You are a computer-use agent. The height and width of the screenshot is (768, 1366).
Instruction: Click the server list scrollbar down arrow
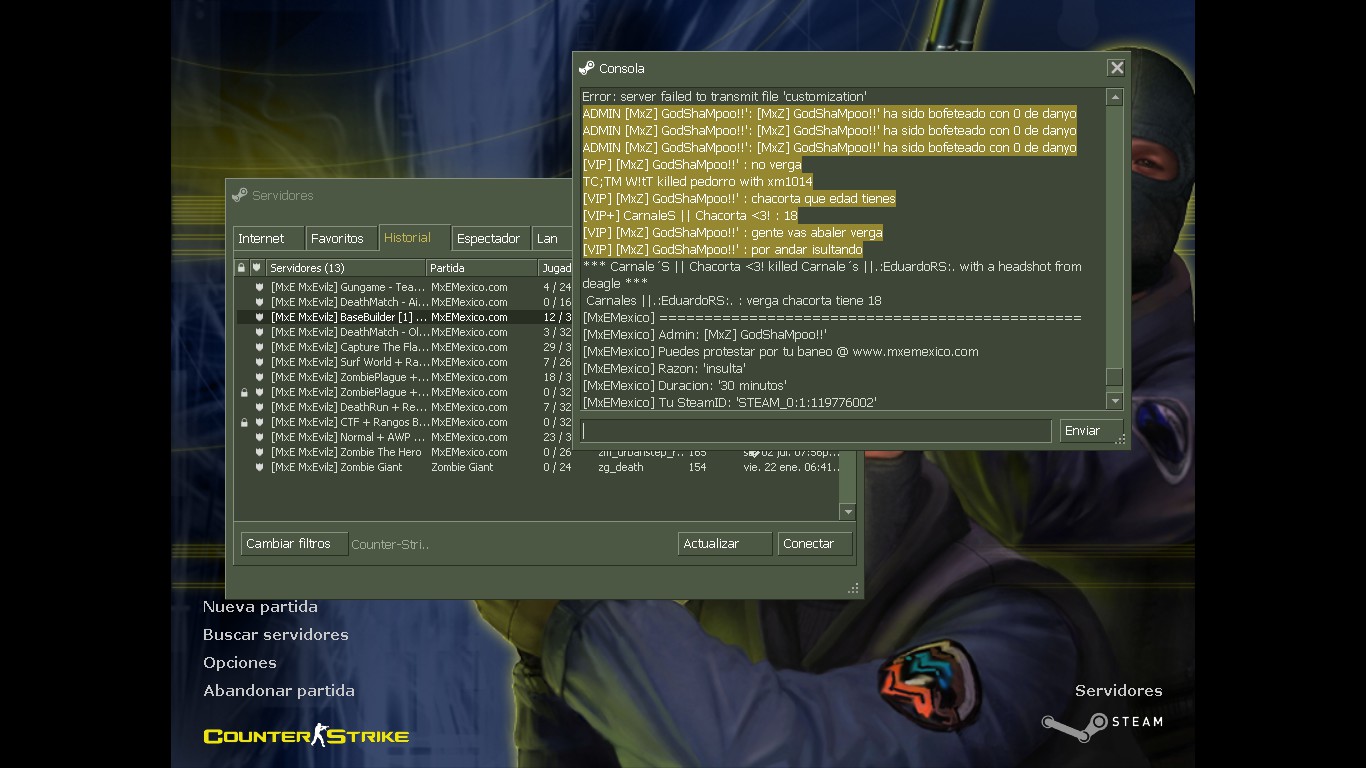[x=847, y=512]
